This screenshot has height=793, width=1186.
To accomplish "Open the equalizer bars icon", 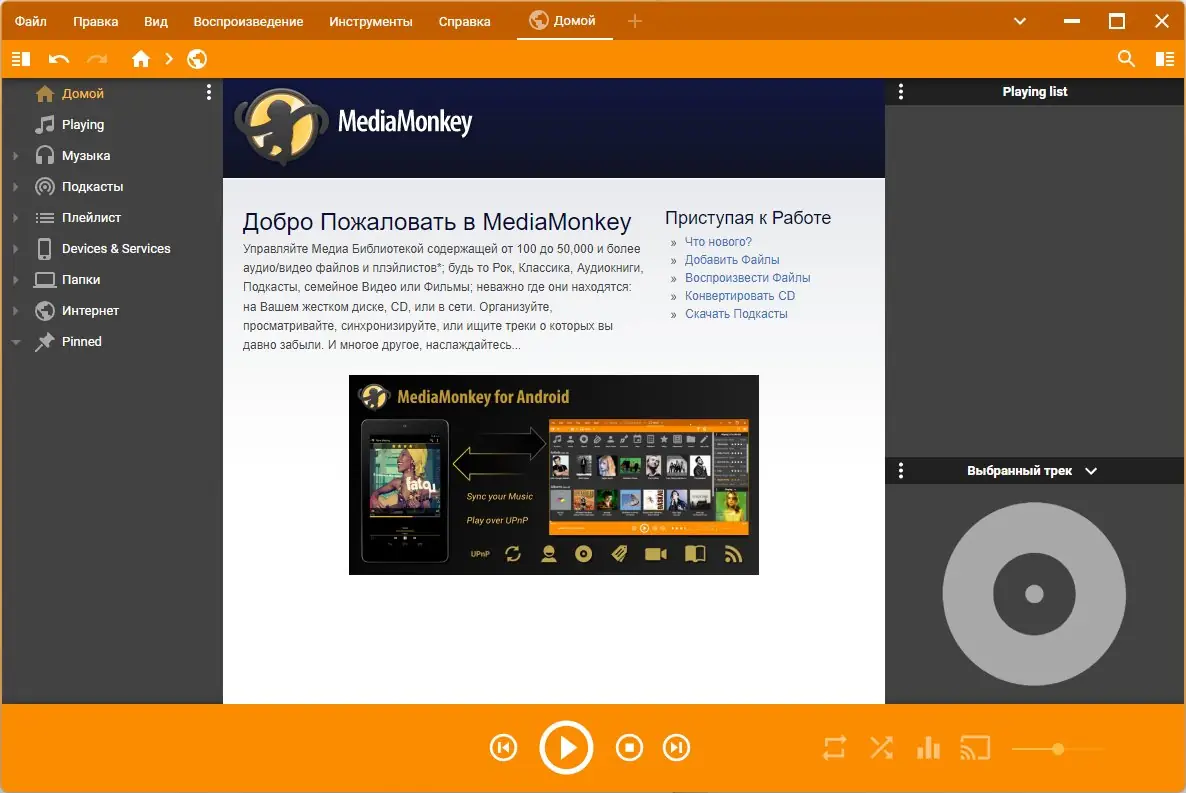I will [928, 748].
